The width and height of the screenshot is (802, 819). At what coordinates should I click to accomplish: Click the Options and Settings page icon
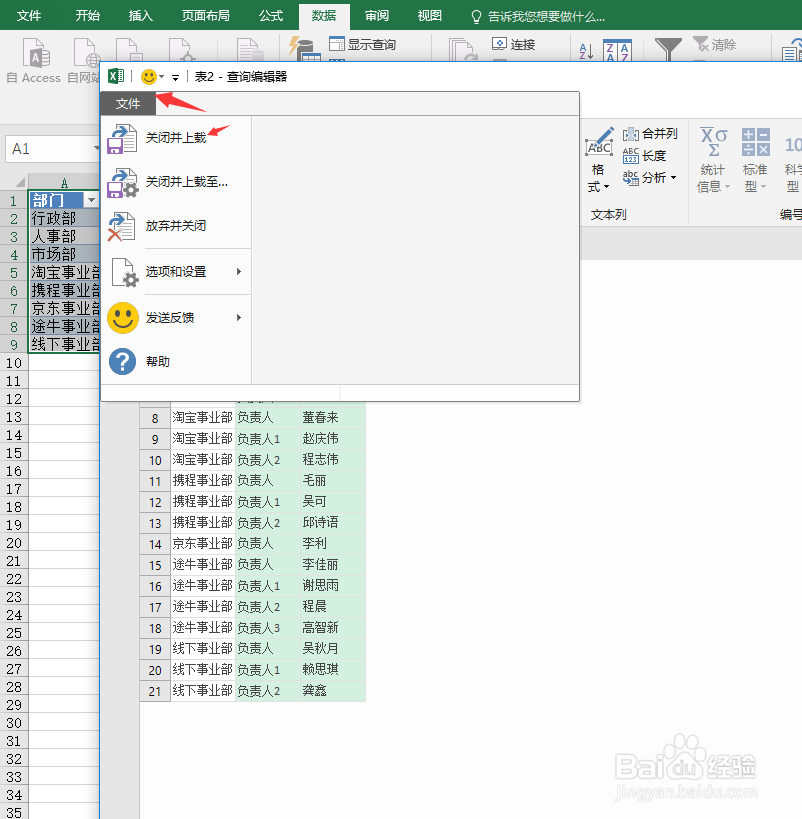click(x=125, y=272)
